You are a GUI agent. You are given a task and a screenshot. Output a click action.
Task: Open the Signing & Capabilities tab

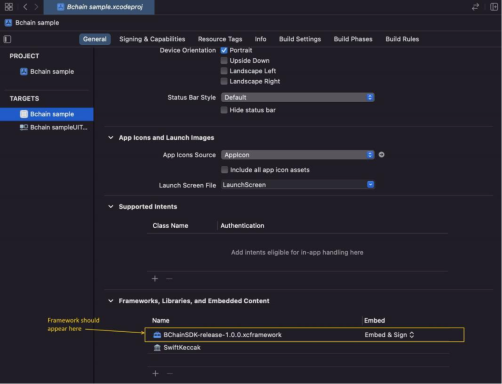point(152,39)
